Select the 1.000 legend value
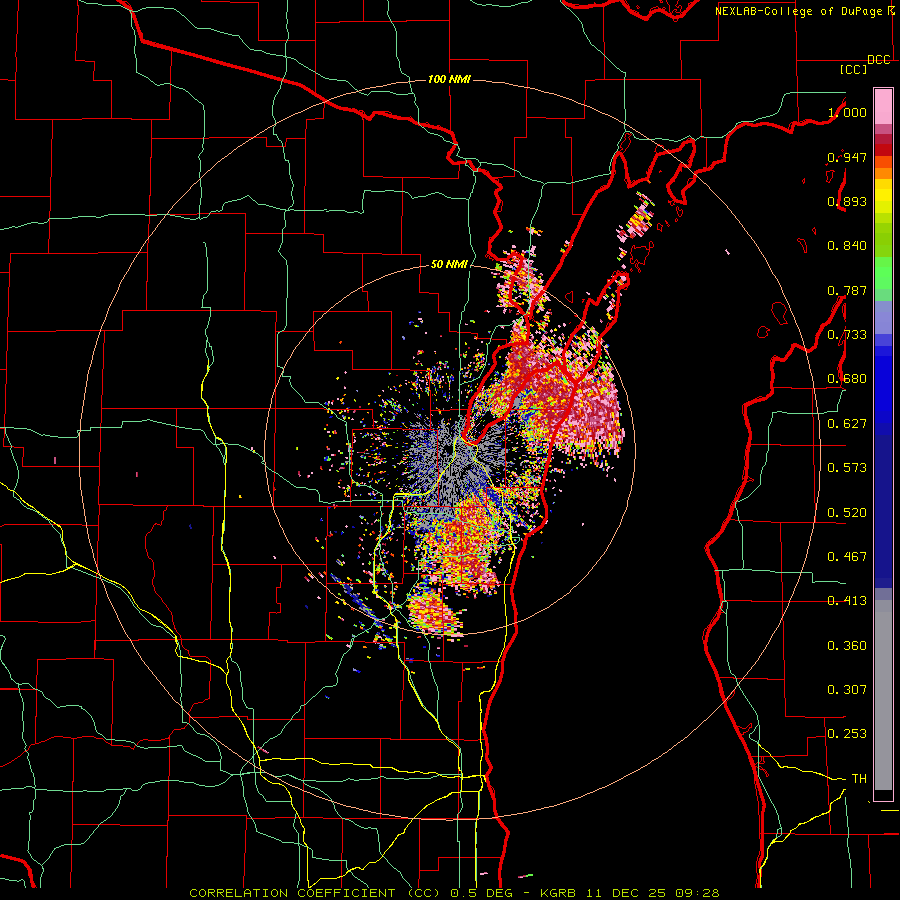The width and height of the screenshot is (900, 900). pyautogui.click(x=847, y=112)
